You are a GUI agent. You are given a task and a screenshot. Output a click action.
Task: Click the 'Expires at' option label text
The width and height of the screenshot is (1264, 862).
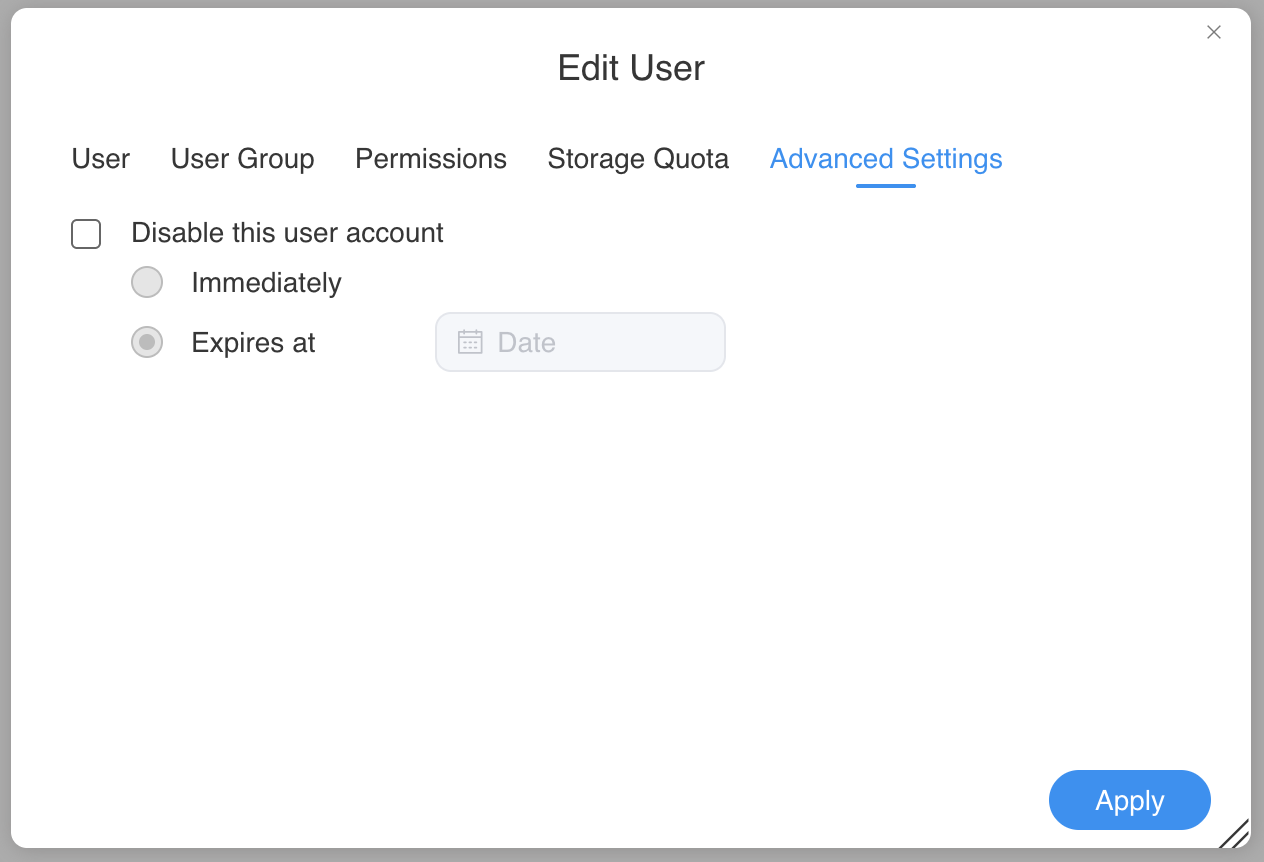(x=253, y=343)
